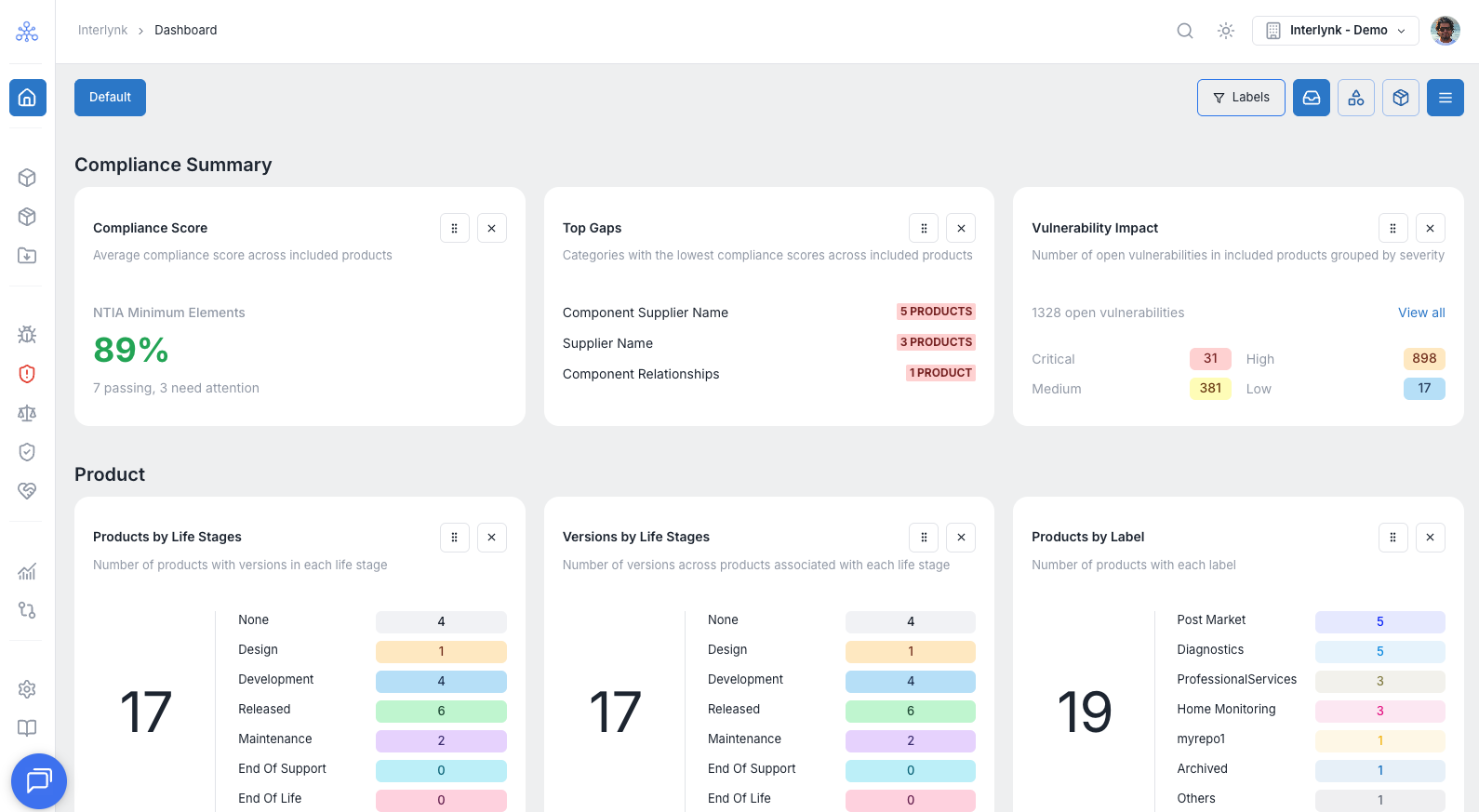Expand the Interlynk - Demo organization dropdown
Viewport: 1479px width, 812px height.
pyautogui.click(x=1336, y=31)
